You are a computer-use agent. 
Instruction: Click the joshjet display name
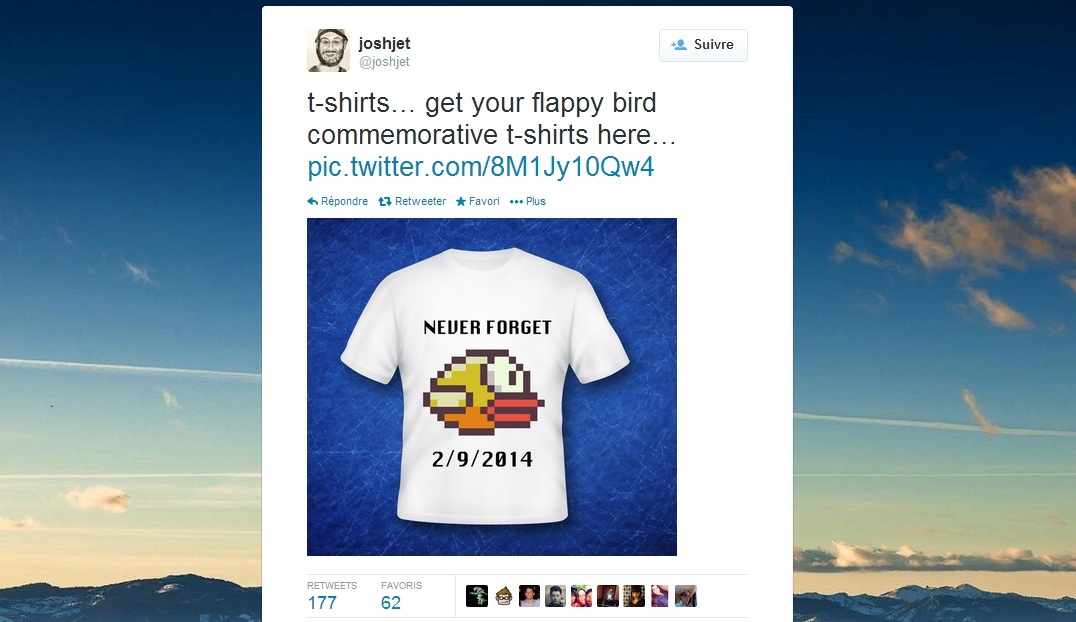[384, 43]
